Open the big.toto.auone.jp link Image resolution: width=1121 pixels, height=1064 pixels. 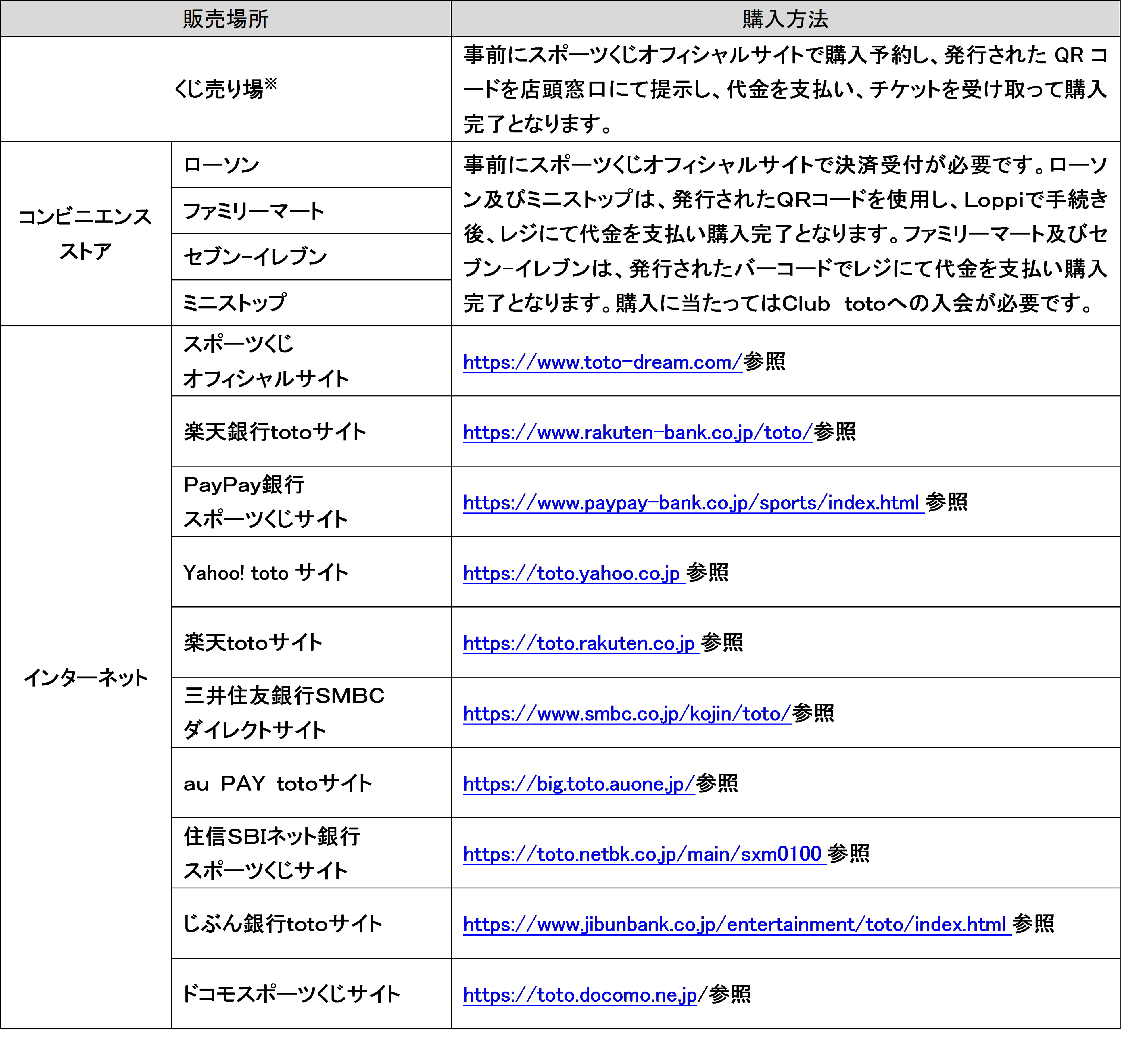pyautogui.click(x=578, y=784)
